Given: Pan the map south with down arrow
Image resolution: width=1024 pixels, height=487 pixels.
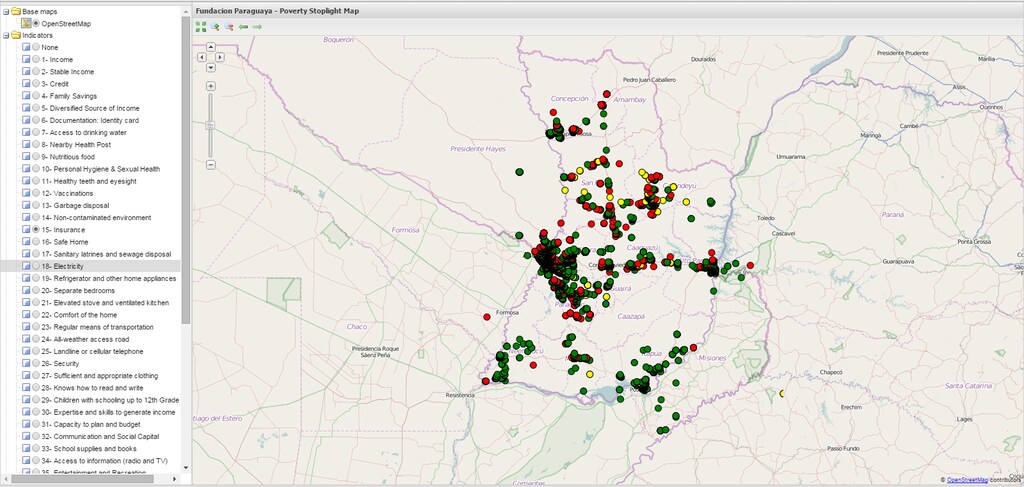Looking at the screenshot, I should click(211, 67).
